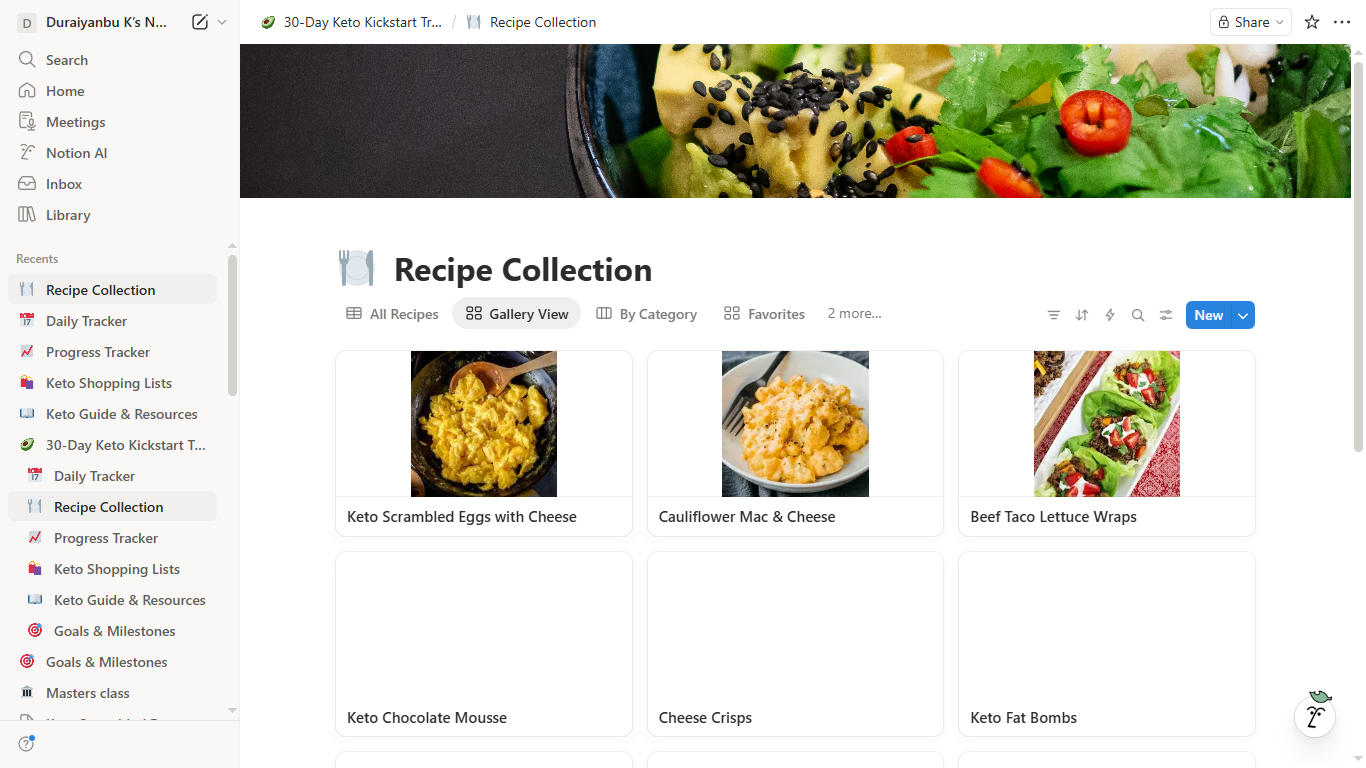Viewport: 1366px width, 768px height.
Task: Open view settings sliders icon
Action: (1166, 315)
